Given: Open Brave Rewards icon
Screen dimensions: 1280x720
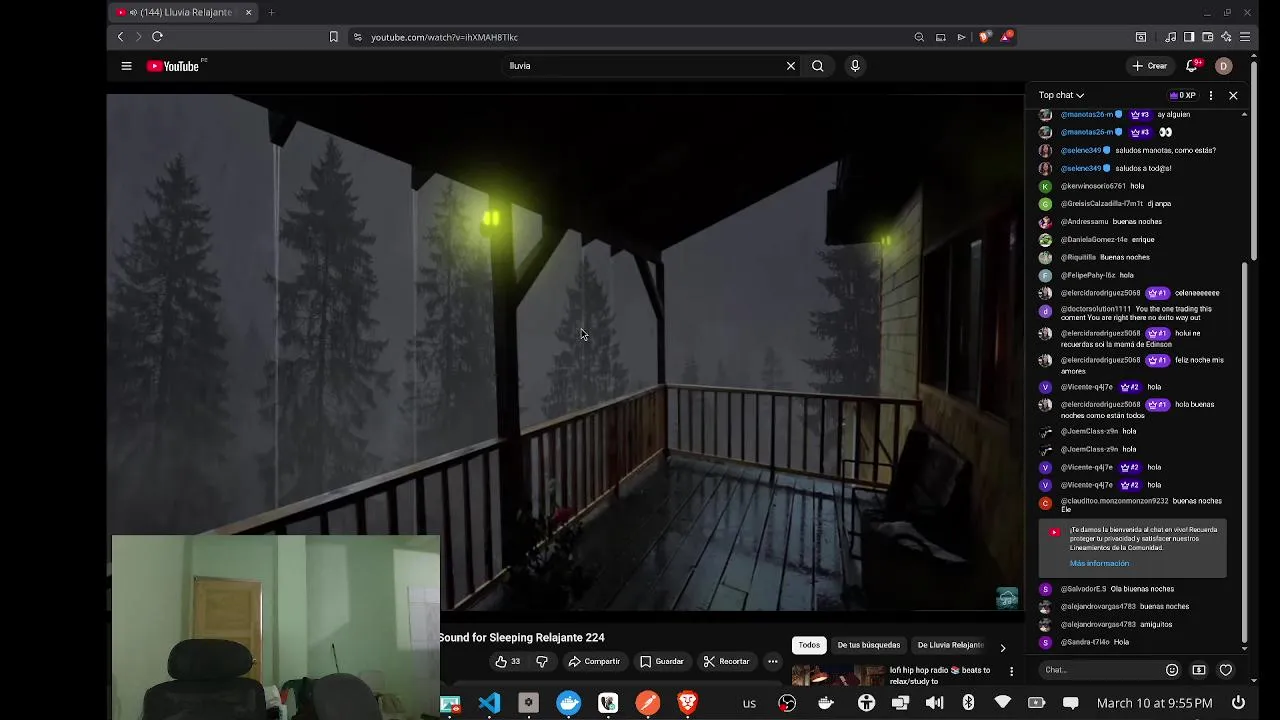Looking at the screenshot, I should 1007,37.
